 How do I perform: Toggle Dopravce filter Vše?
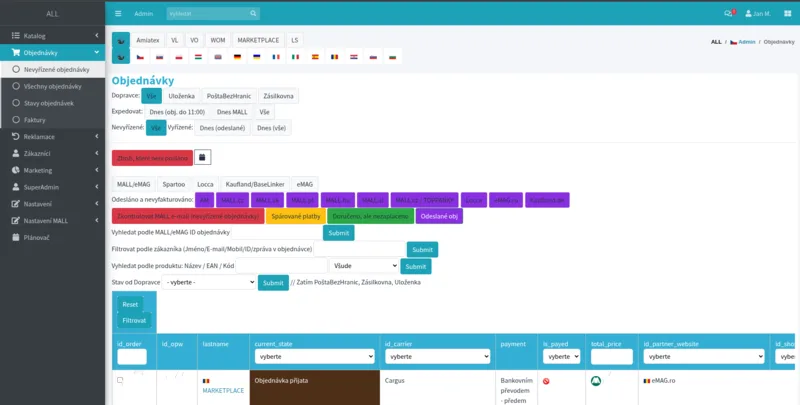pyautogui.click(x=152, y=96)
